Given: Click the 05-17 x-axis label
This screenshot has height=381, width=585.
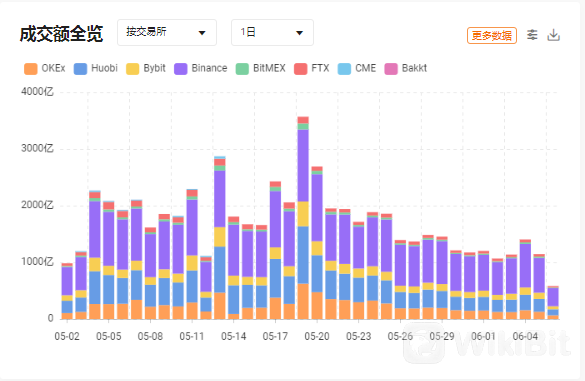Looking at the screenshot, I should 275,337.
